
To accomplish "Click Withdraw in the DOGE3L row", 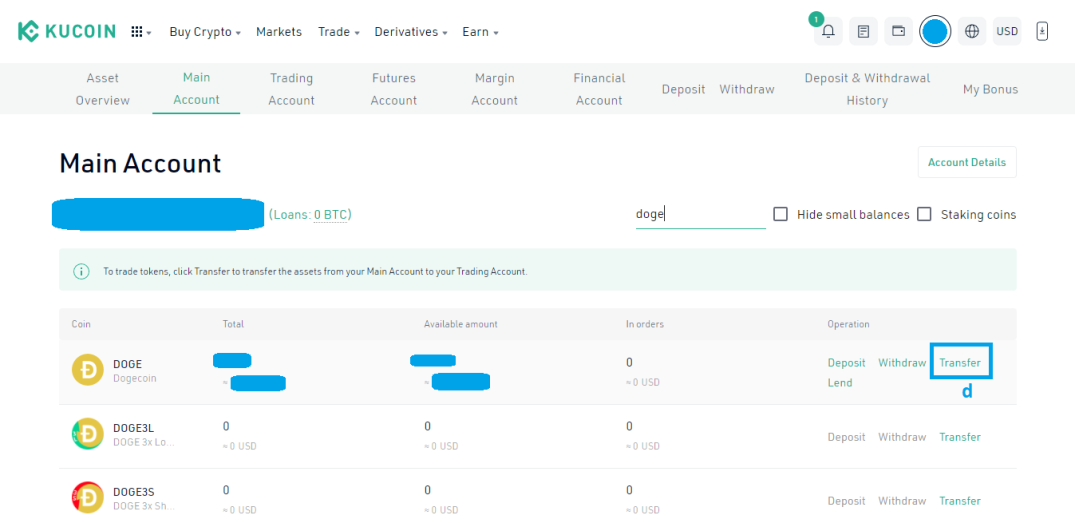I will 902,437.
